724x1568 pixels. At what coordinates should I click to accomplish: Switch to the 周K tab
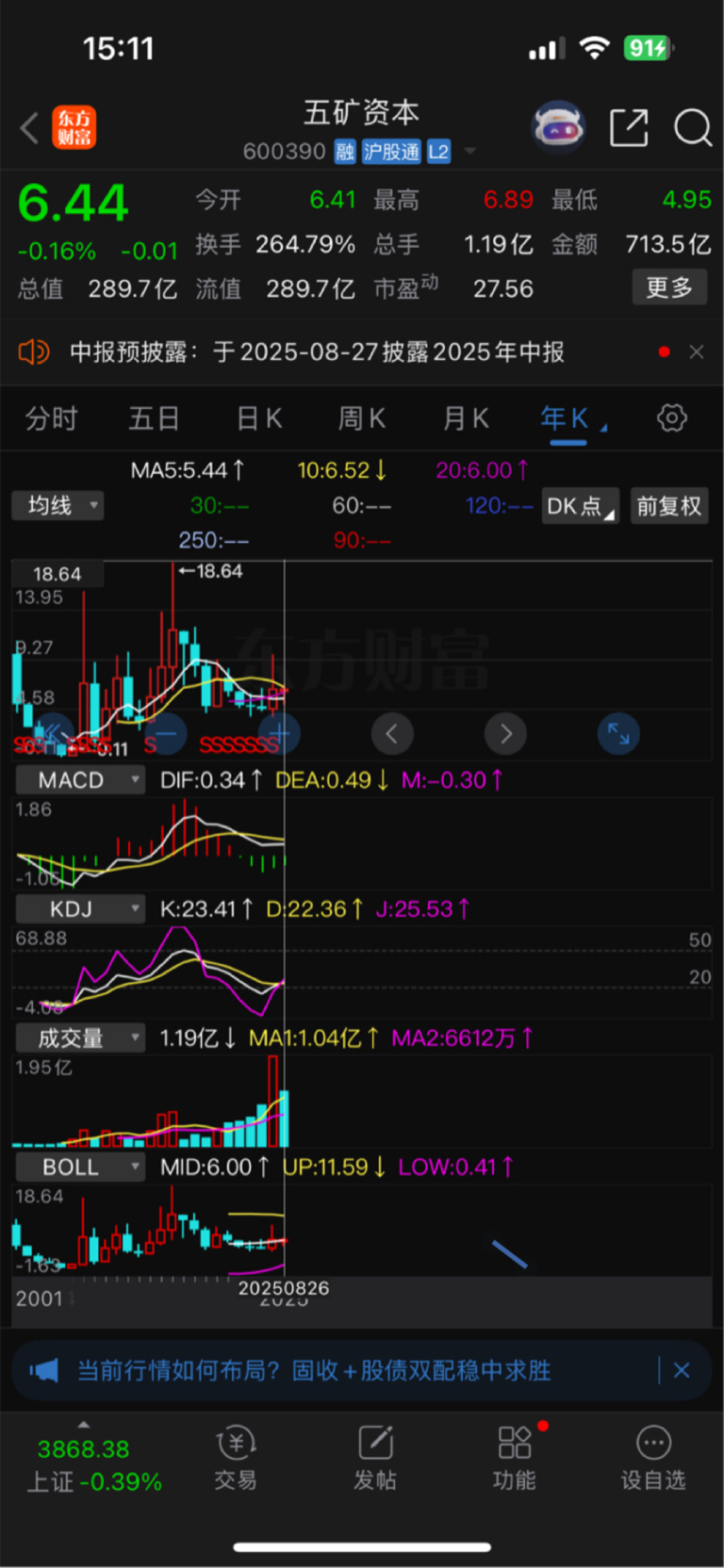pos(362,418)
